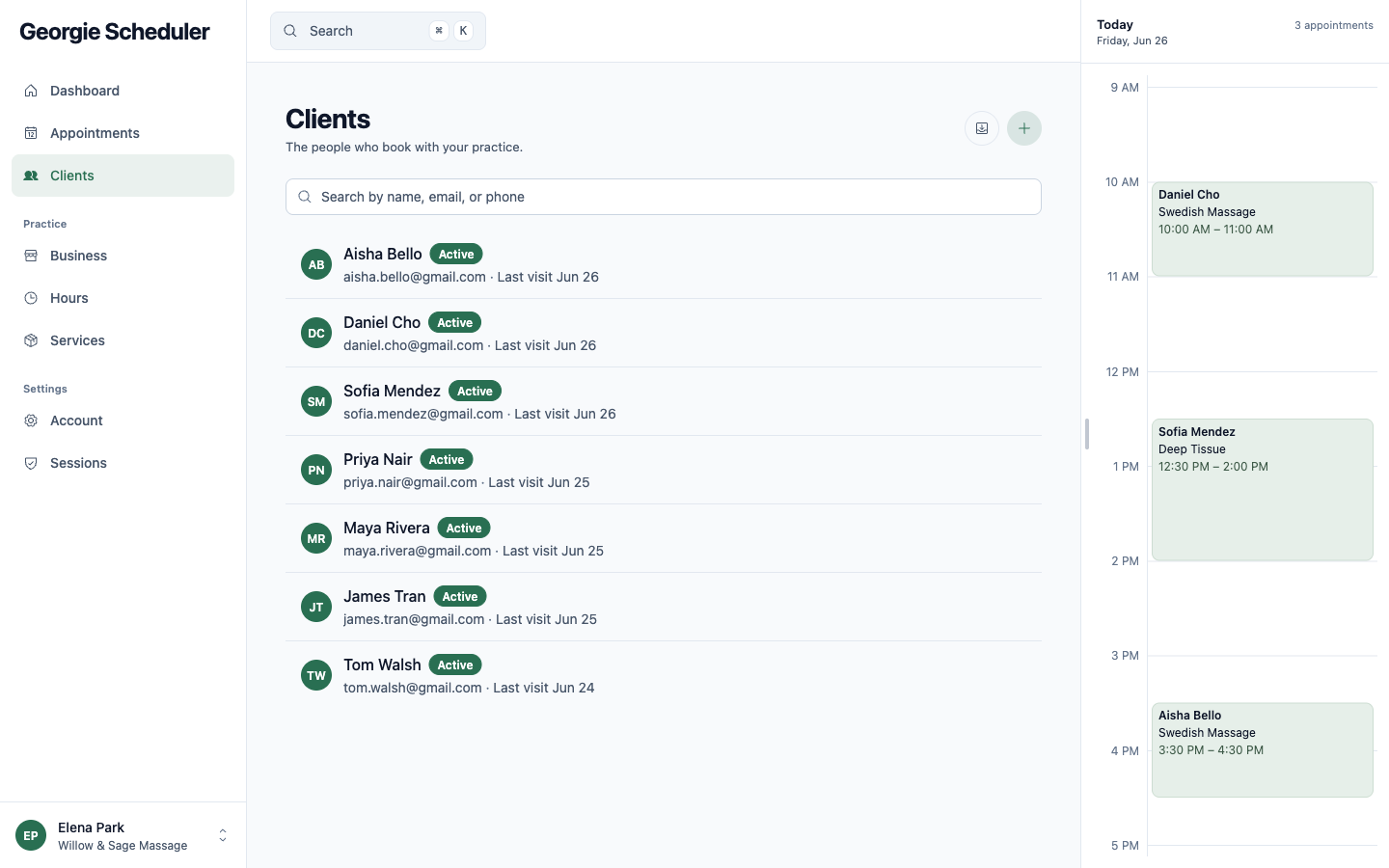Open Maya Rivera client record
The image size is (1389, 868).
click(x=664, y=538)
